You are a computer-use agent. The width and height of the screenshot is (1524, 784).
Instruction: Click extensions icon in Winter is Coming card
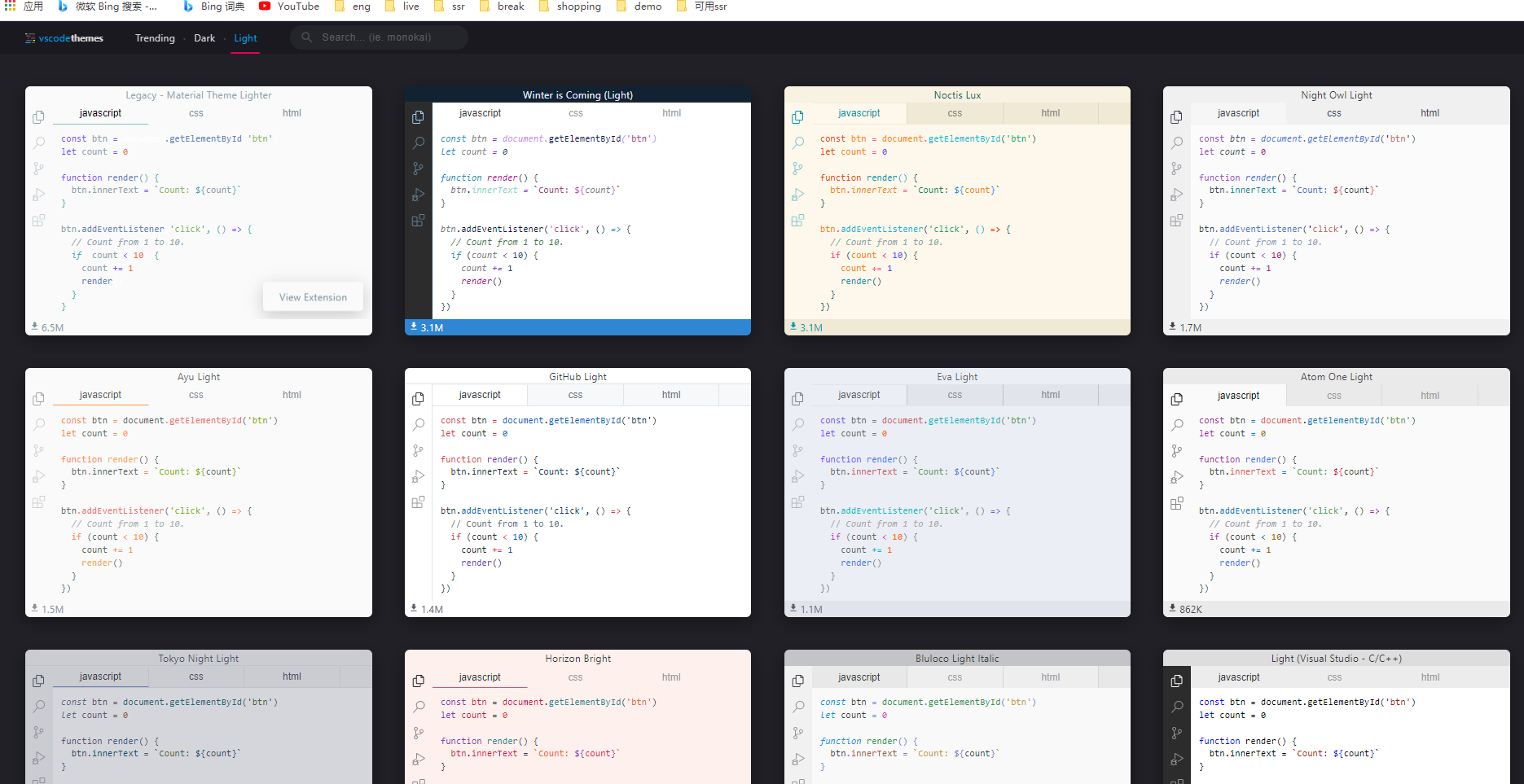418,221
